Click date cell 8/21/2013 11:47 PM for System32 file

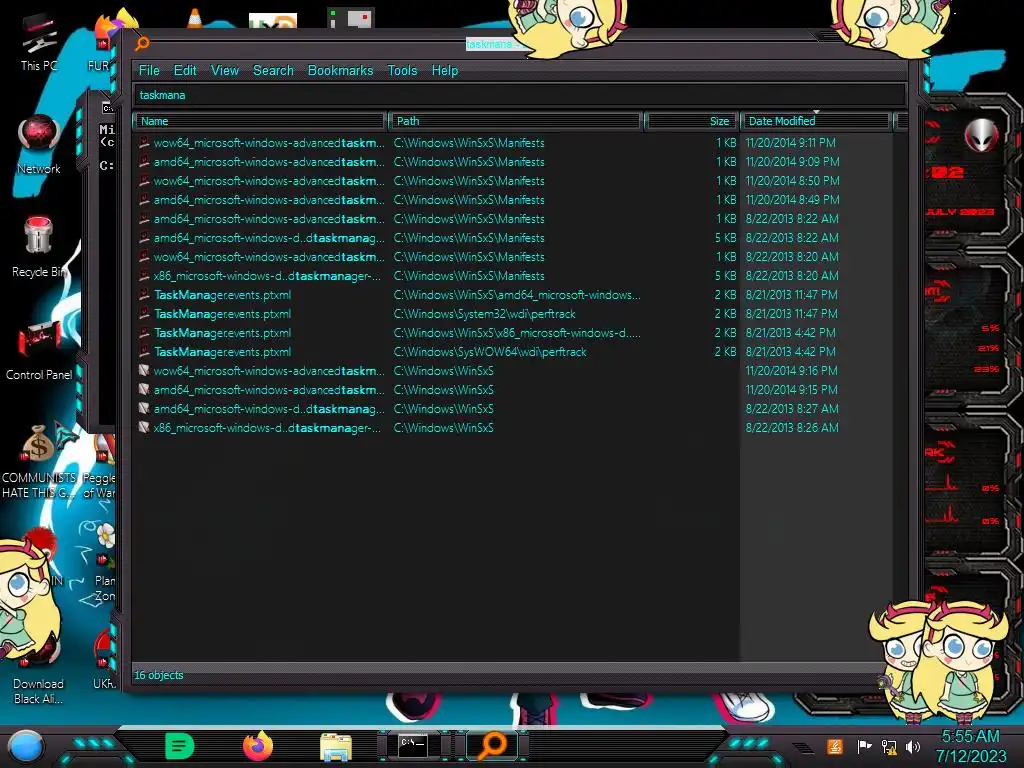[x=792, y=313]
